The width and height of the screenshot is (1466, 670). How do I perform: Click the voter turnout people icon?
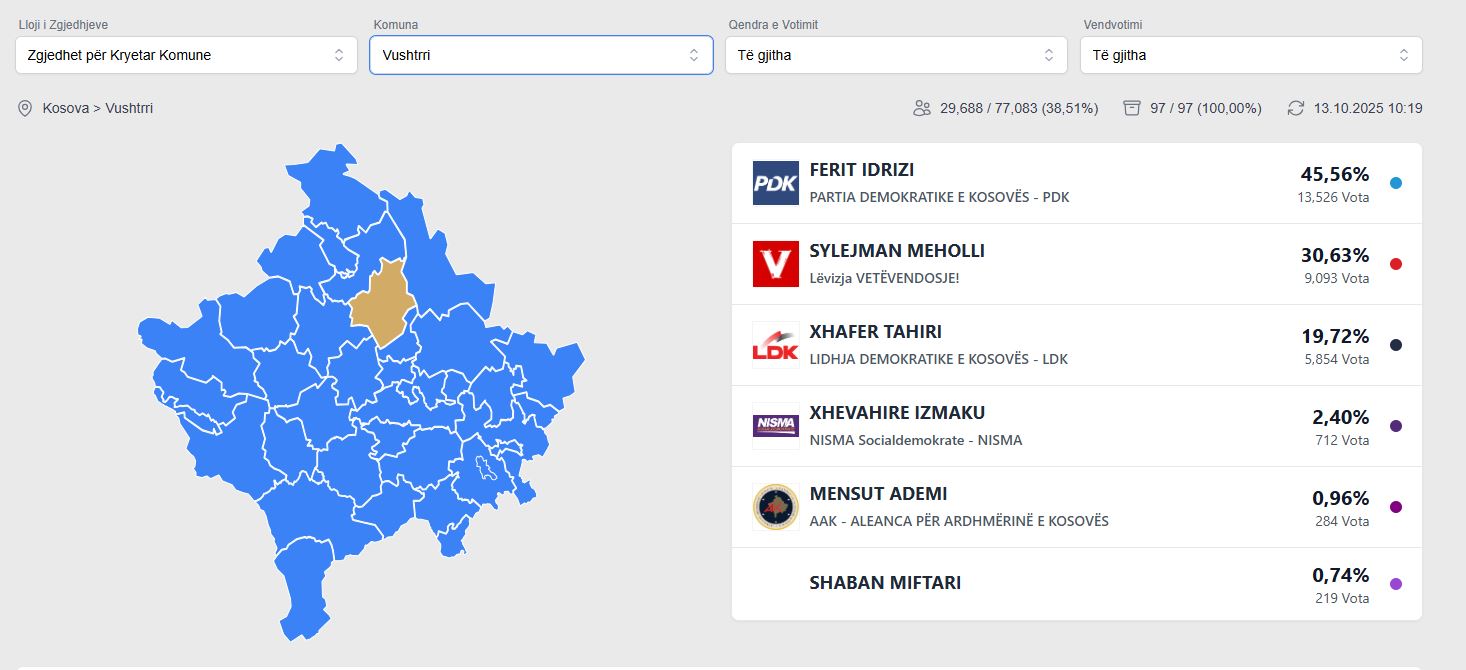pos(922,108)
